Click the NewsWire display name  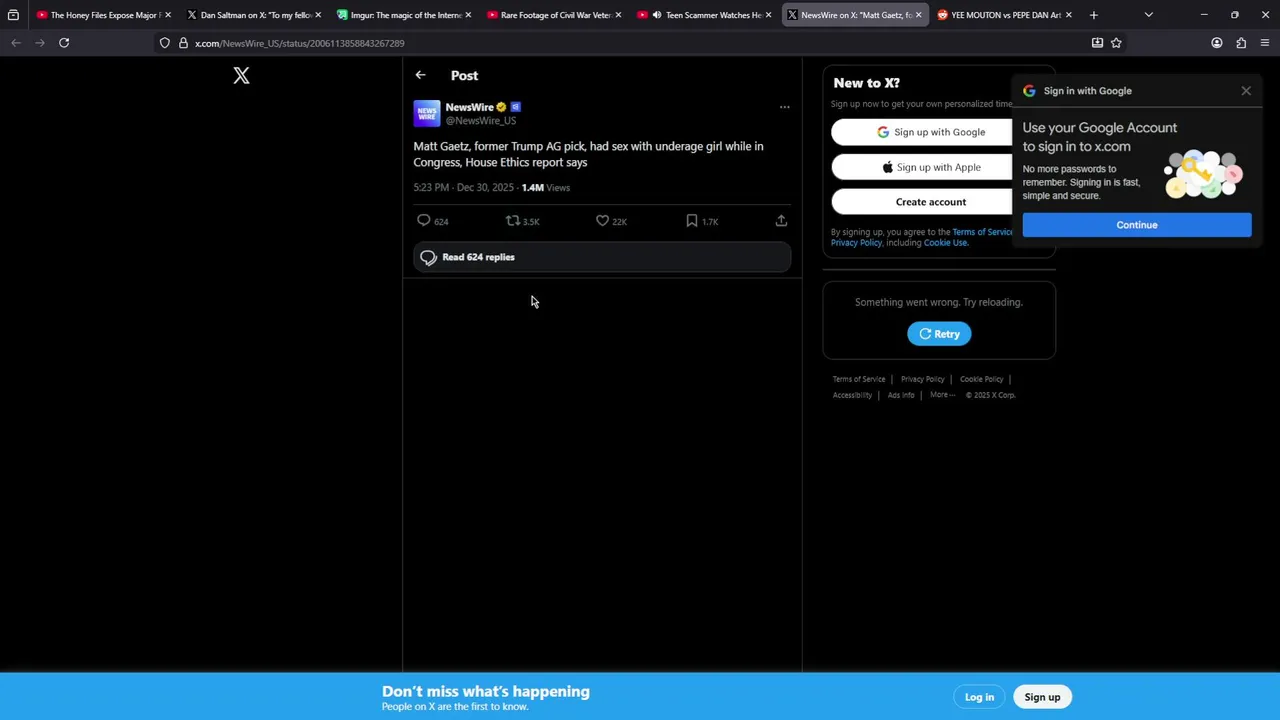point(469,107)
